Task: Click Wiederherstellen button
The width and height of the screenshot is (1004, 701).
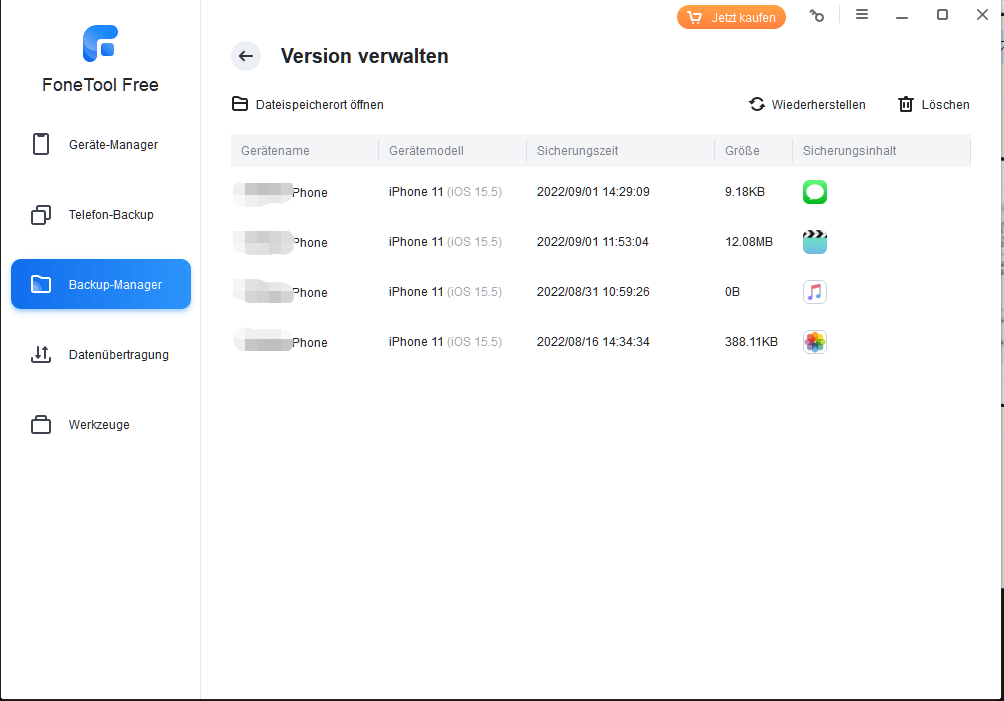Action: coord(807,104)
